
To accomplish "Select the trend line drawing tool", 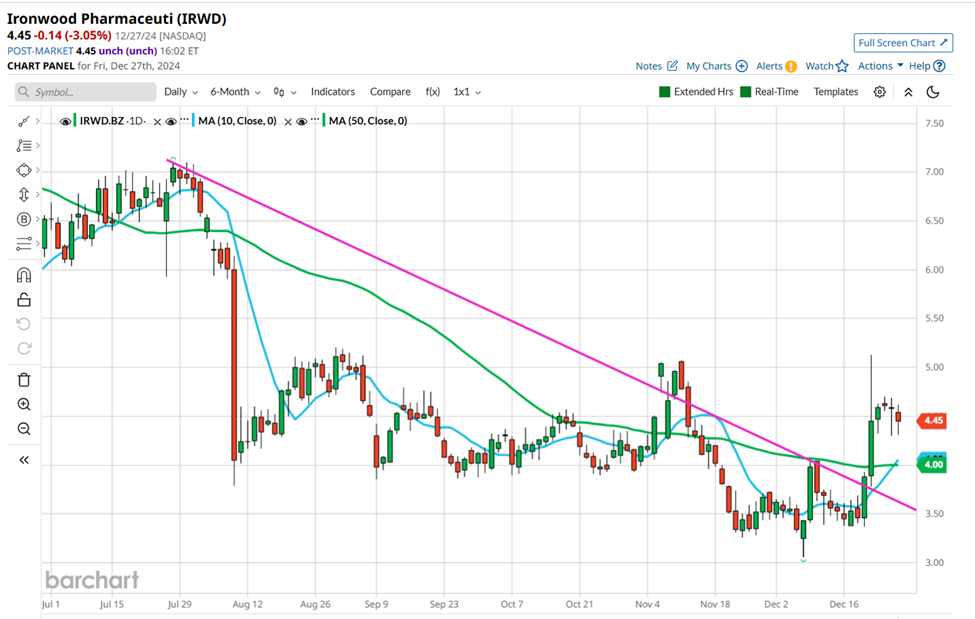I will (23, 121).
